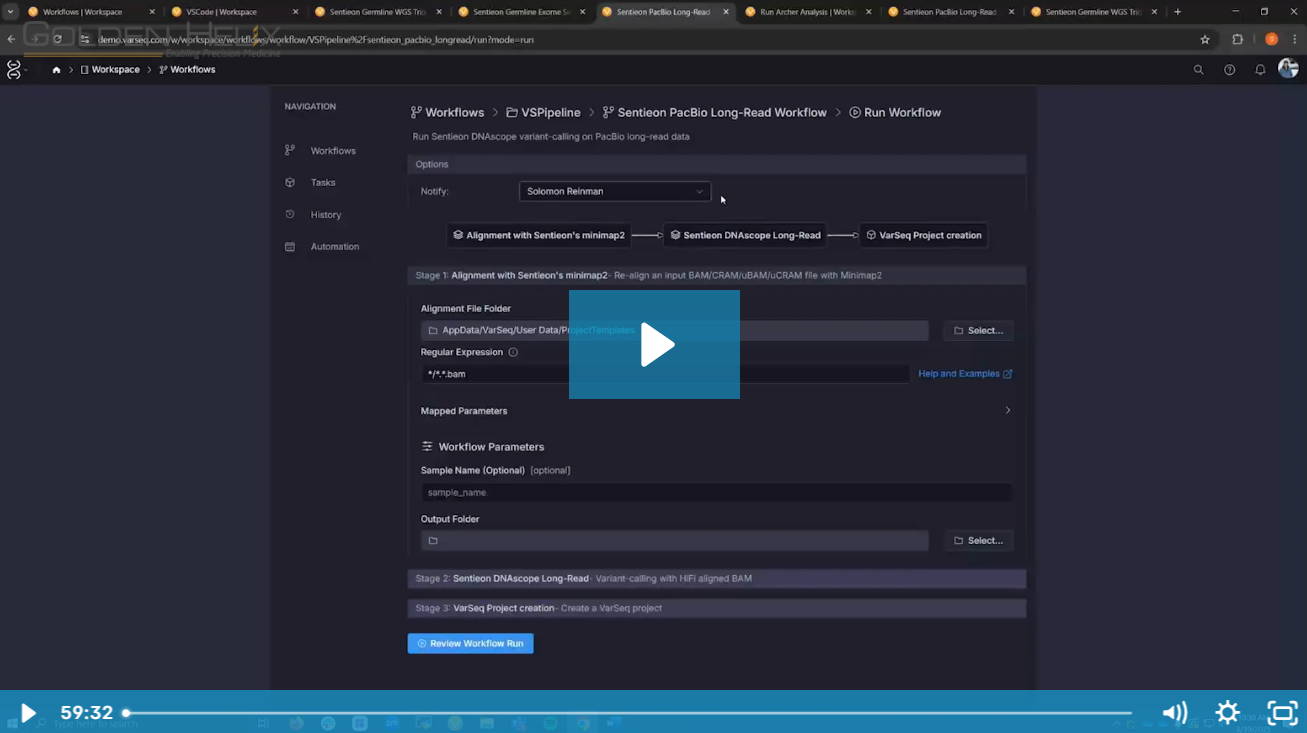Click the Tasks sidebar cube icon

(x=290, y=182)
